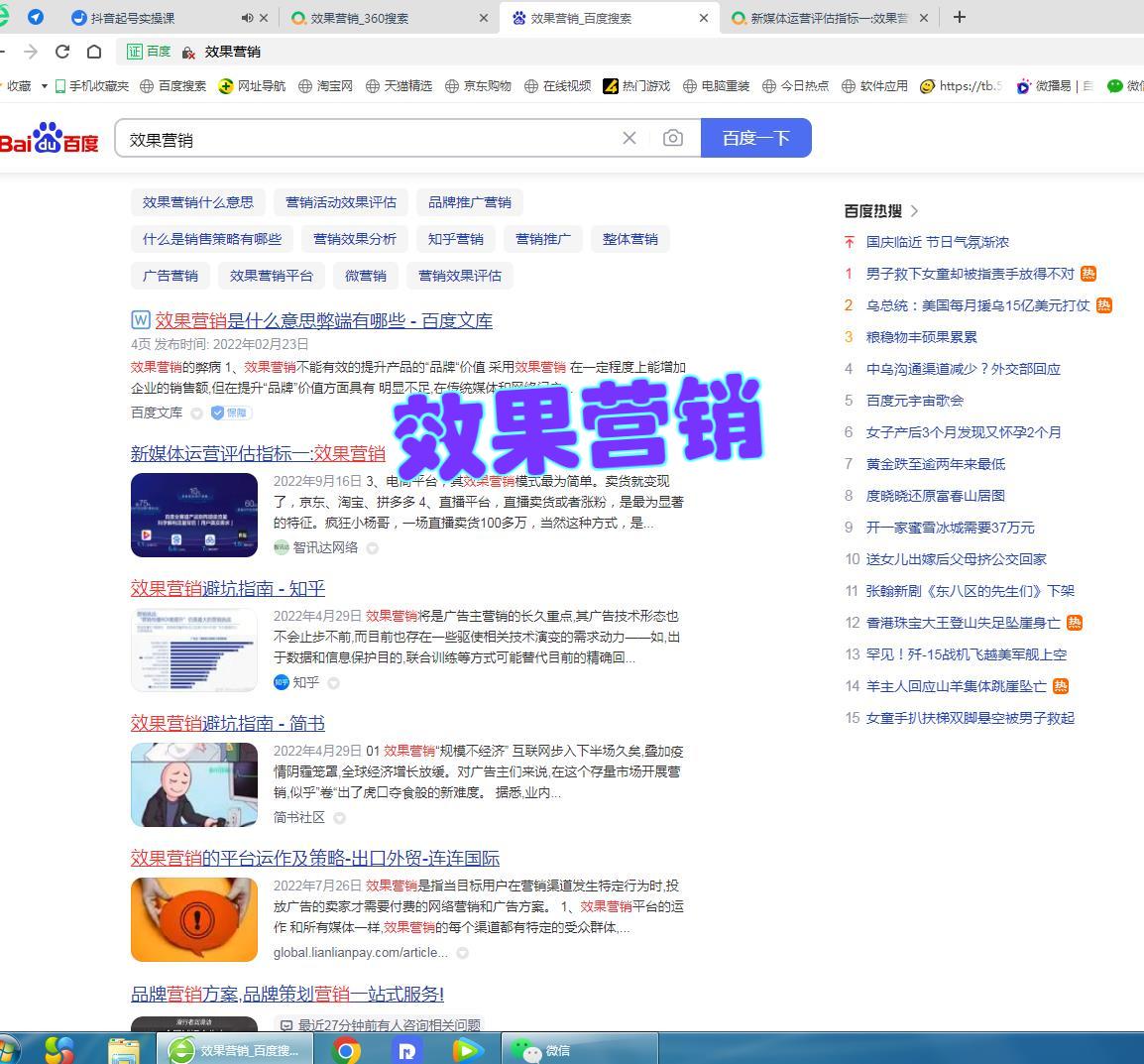Click the Baidu logo
Viewport: 1144px width, 1064px height.
point(49,138)
